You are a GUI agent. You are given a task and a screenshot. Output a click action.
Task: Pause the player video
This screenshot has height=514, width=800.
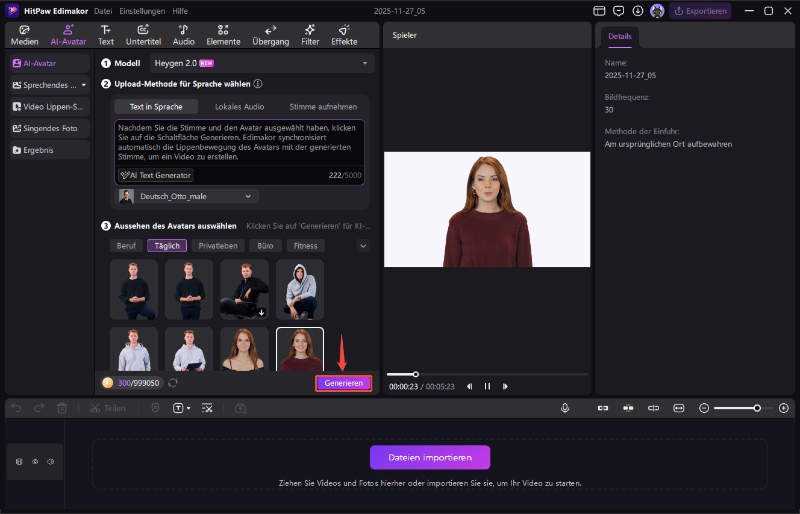(x=487, y=386)
